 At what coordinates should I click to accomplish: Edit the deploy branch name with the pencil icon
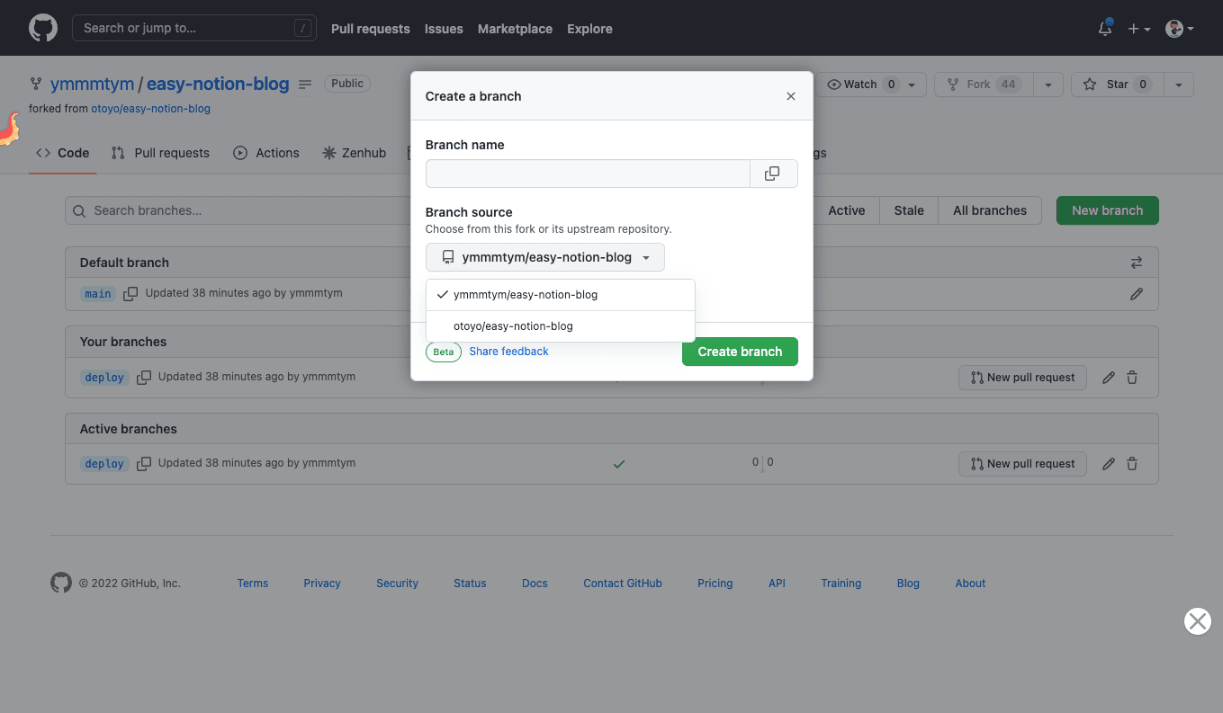[1108, 377]
